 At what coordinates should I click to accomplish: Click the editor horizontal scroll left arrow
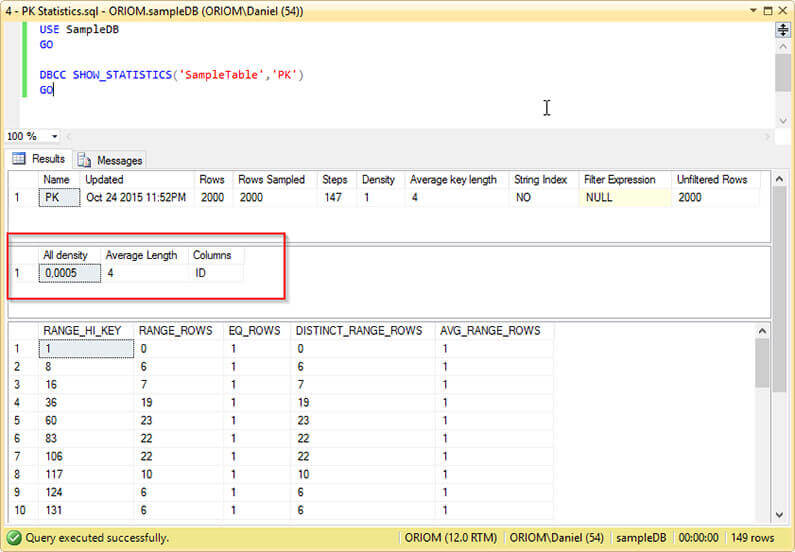pos(69,136)
